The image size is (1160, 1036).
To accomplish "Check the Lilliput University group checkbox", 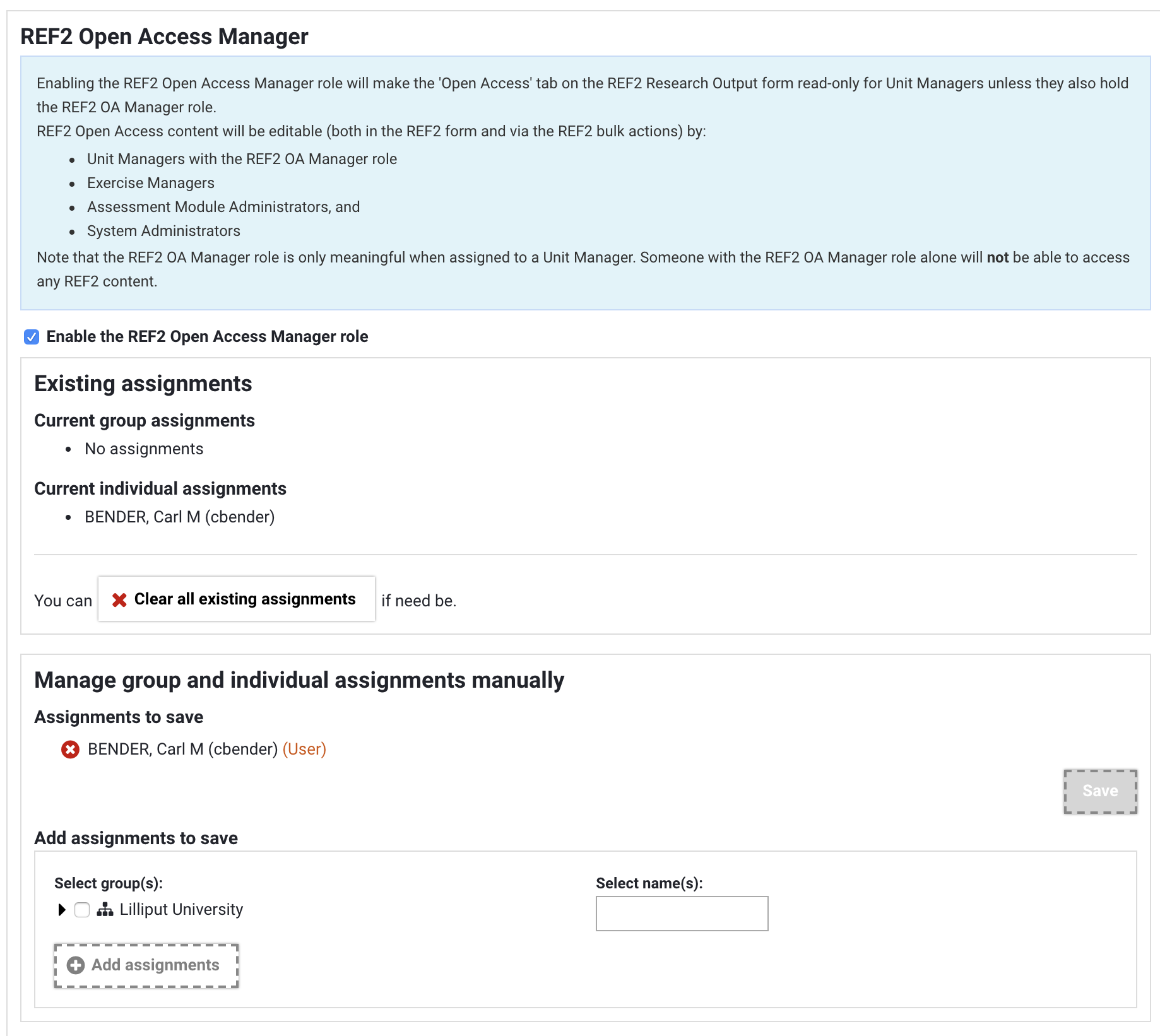I will click(82, 910).
